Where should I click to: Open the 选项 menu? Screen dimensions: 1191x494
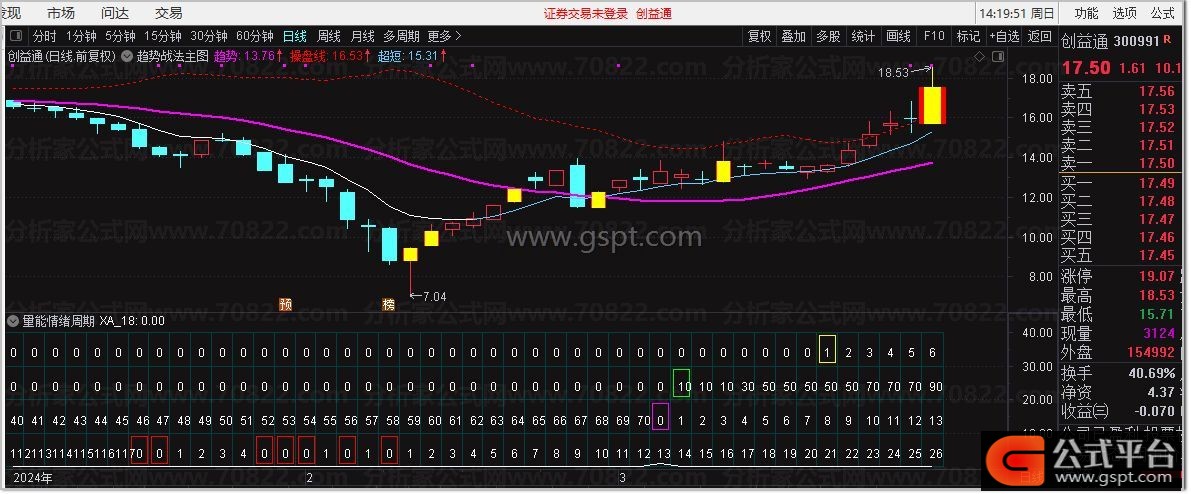[x=1125, y=13]
